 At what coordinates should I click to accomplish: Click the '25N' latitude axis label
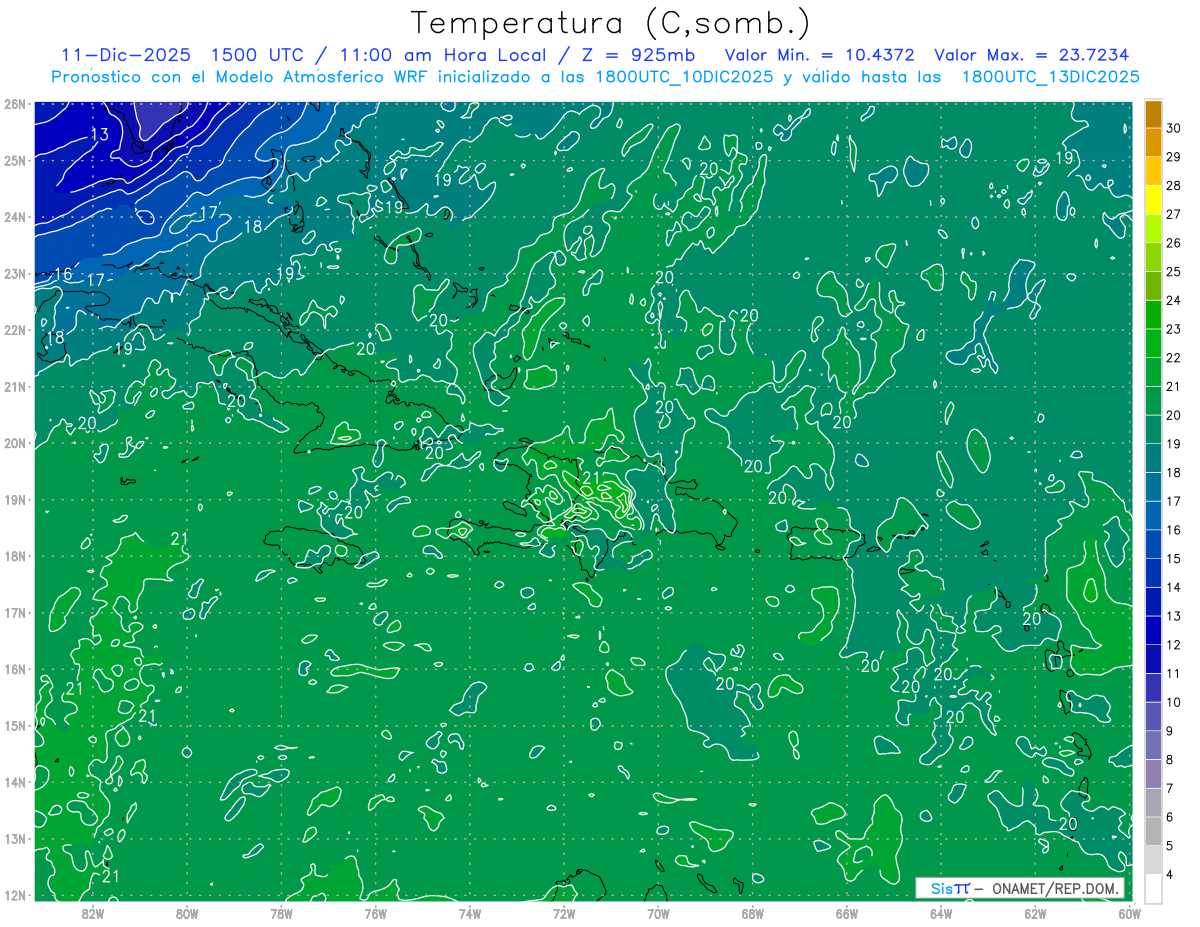[x=14, y=160]
